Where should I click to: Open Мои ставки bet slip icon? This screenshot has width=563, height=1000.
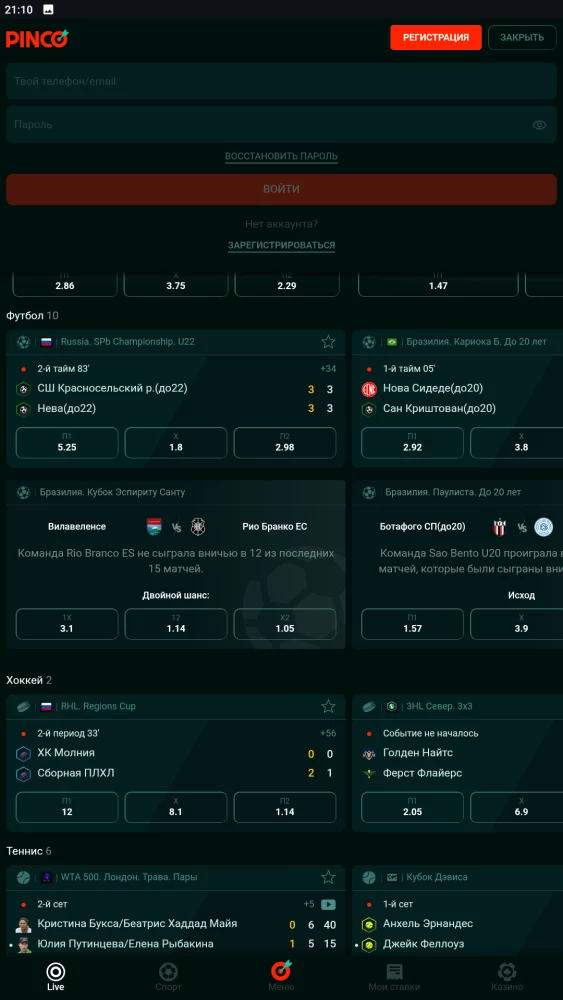(x=394, y=976)
